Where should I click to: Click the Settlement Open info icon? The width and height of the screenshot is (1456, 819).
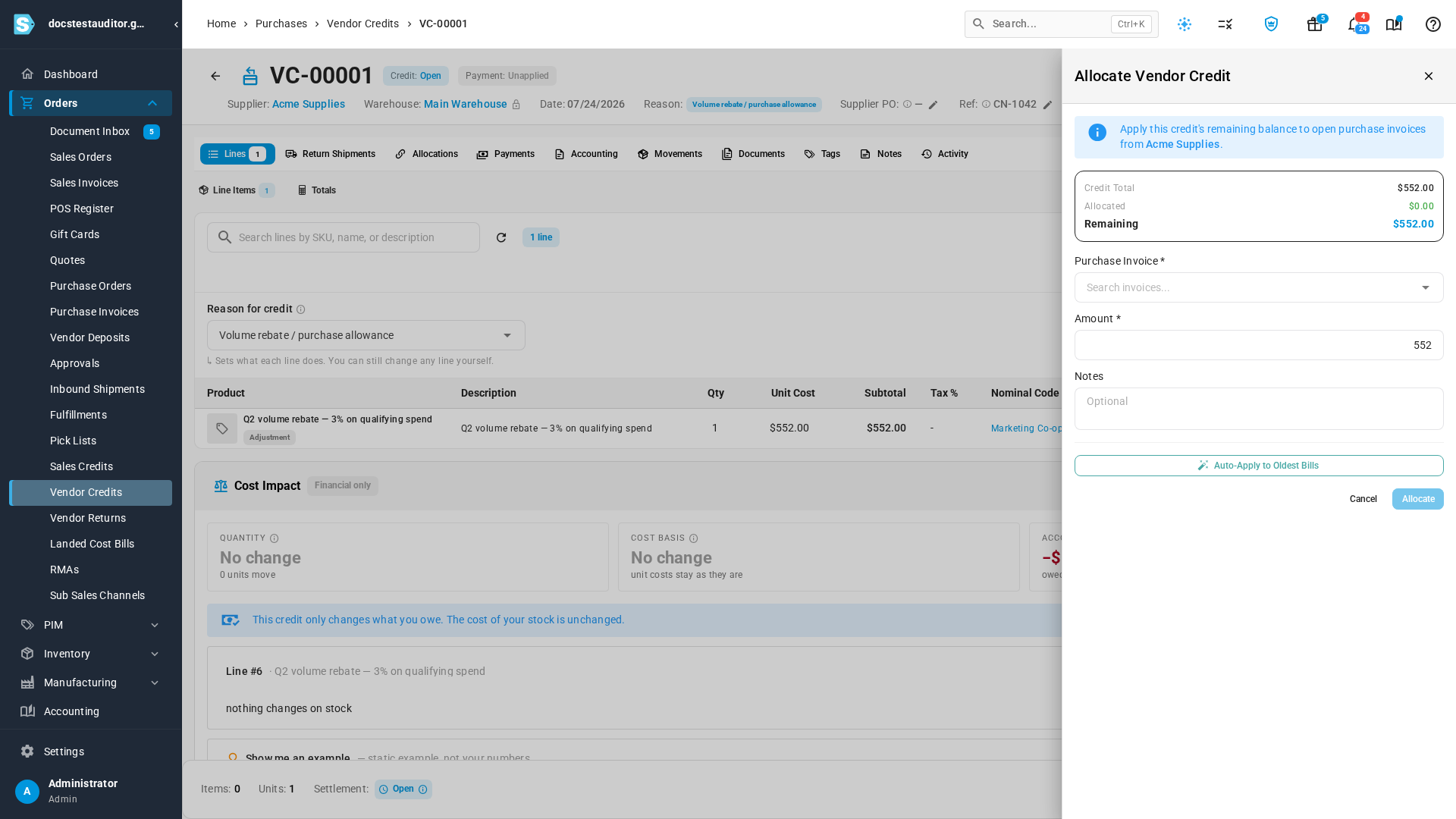[x=423, y=789]
